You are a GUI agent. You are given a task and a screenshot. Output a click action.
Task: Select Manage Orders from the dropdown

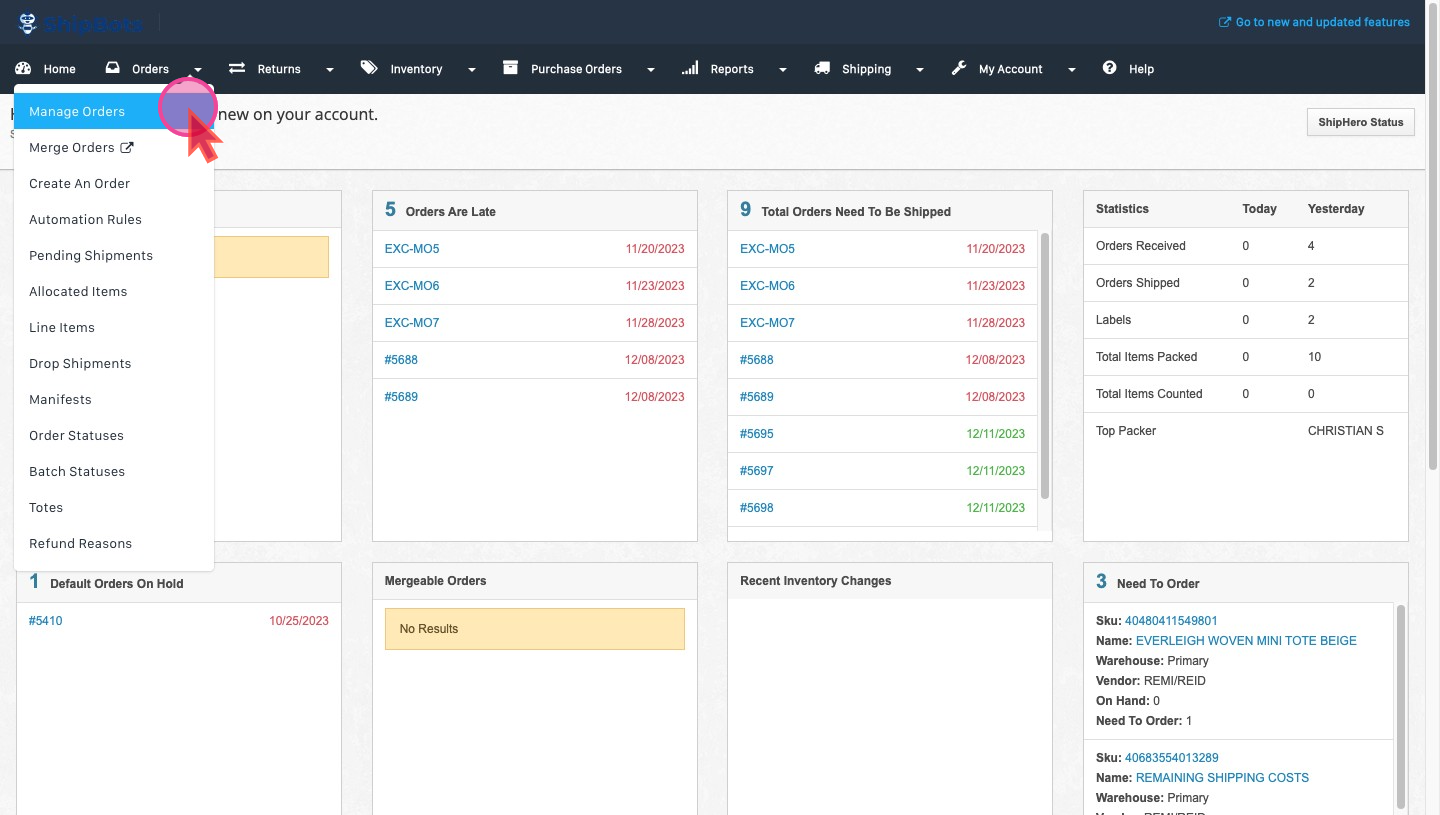coord(114,111)
